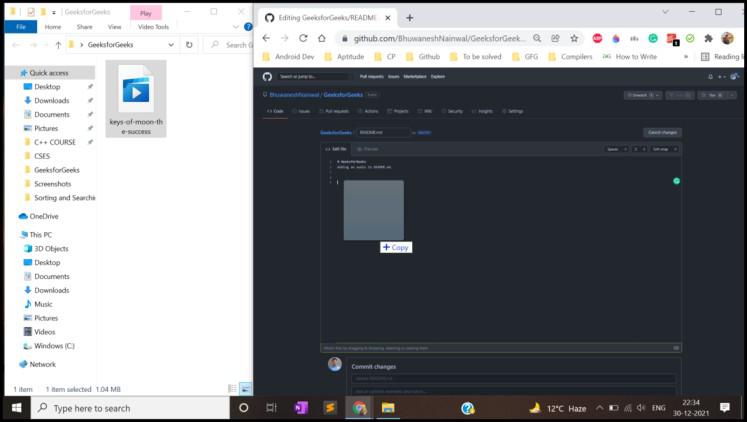This screenshot has width=747, height=422.
Task: Open Windows notification center
Action: click(725, 408)
